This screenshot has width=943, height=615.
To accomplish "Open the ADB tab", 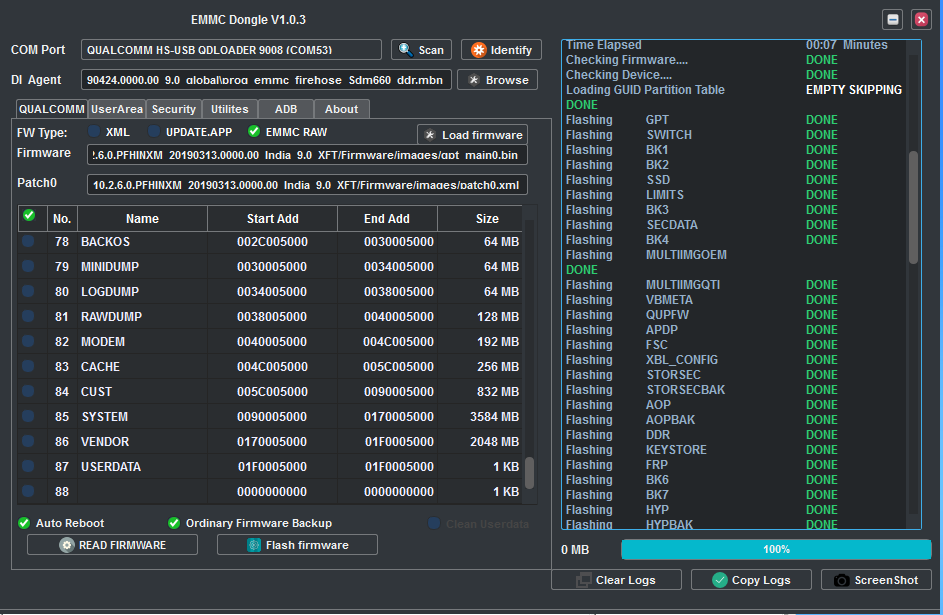I will (286, 109).
